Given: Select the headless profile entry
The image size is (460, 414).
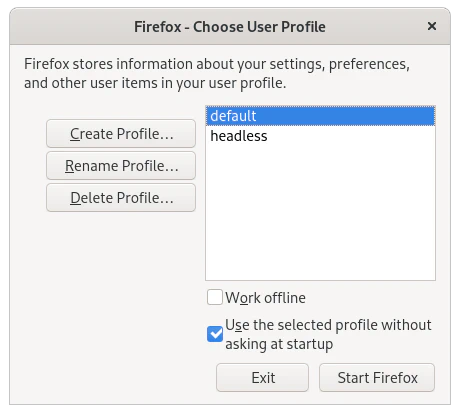Looking at the screenshot, I should (320, 136).
